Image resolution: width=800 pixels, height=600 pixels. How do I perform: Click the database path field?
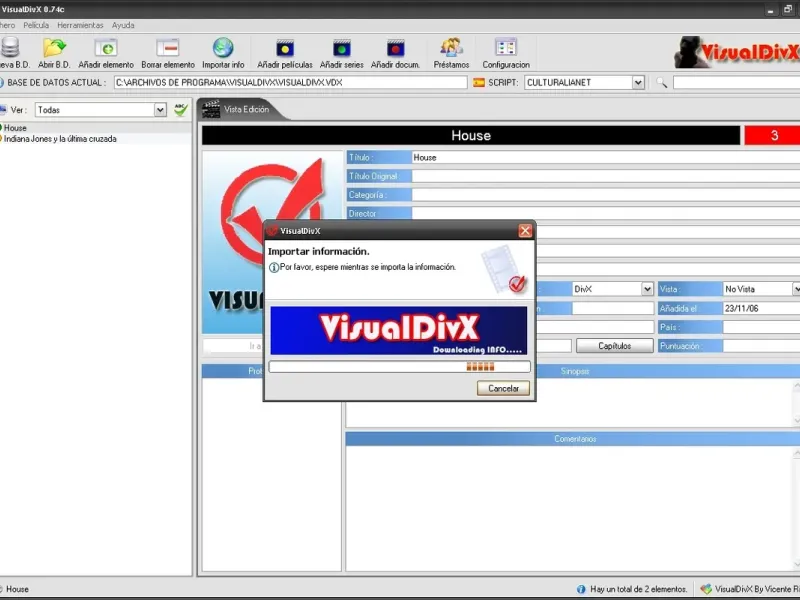point(290,82)
